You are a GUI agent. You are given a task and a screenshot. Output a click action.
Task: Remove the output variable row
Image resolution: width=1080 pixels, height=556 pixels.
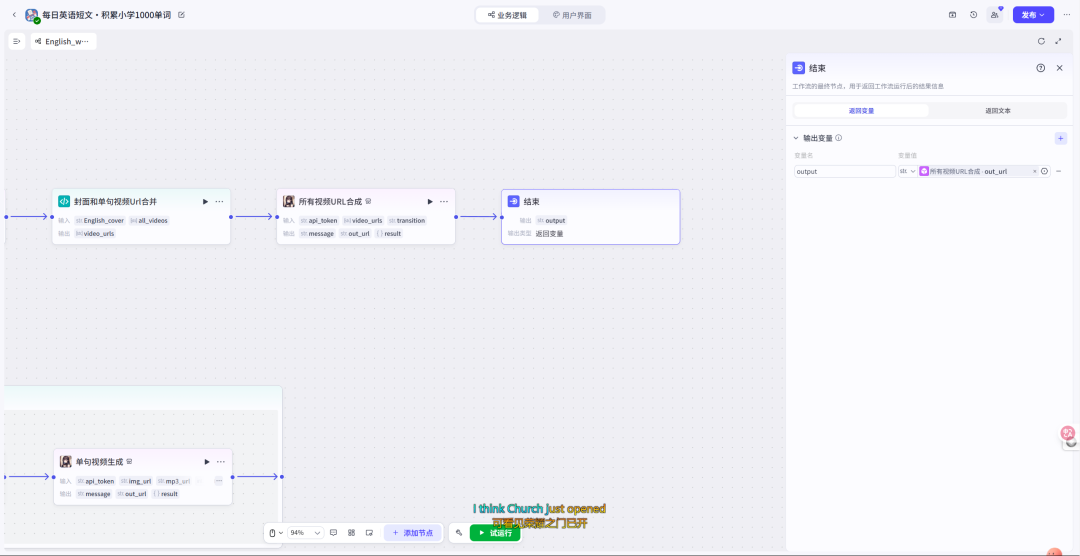pos(1059,171)
